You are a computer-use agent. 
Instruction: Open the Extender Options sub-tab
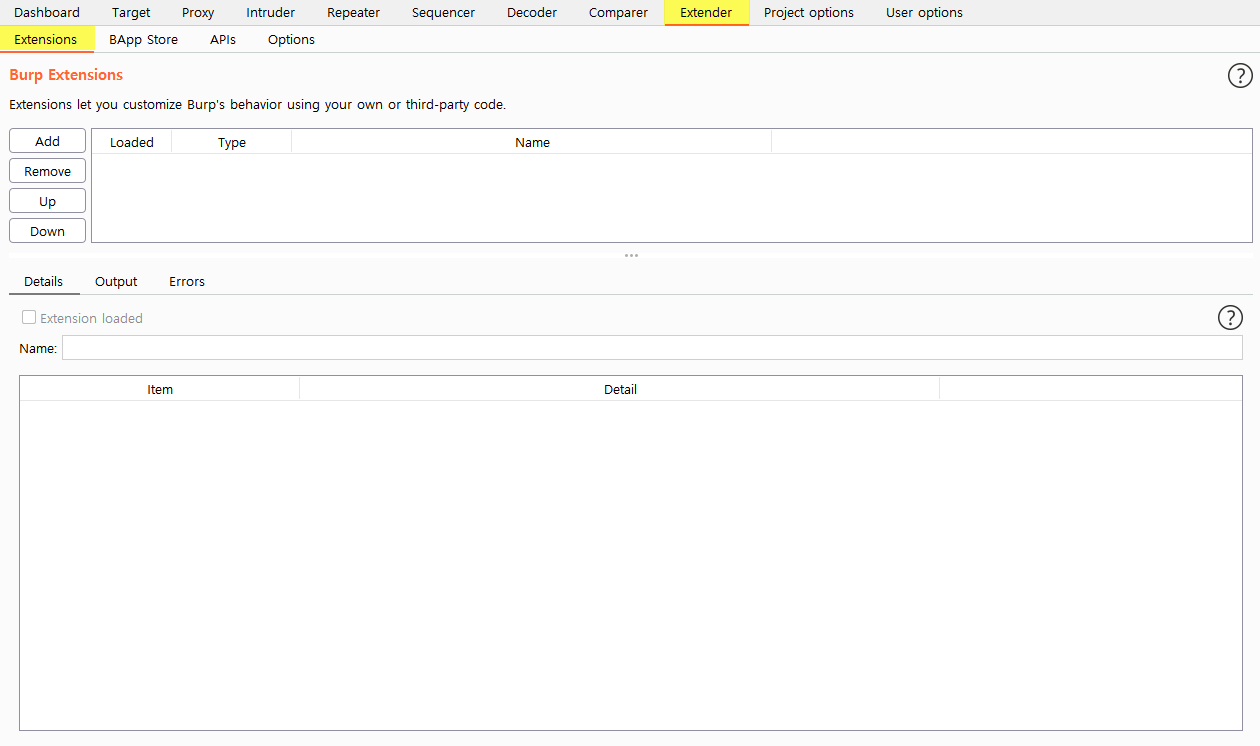(291, 39)
